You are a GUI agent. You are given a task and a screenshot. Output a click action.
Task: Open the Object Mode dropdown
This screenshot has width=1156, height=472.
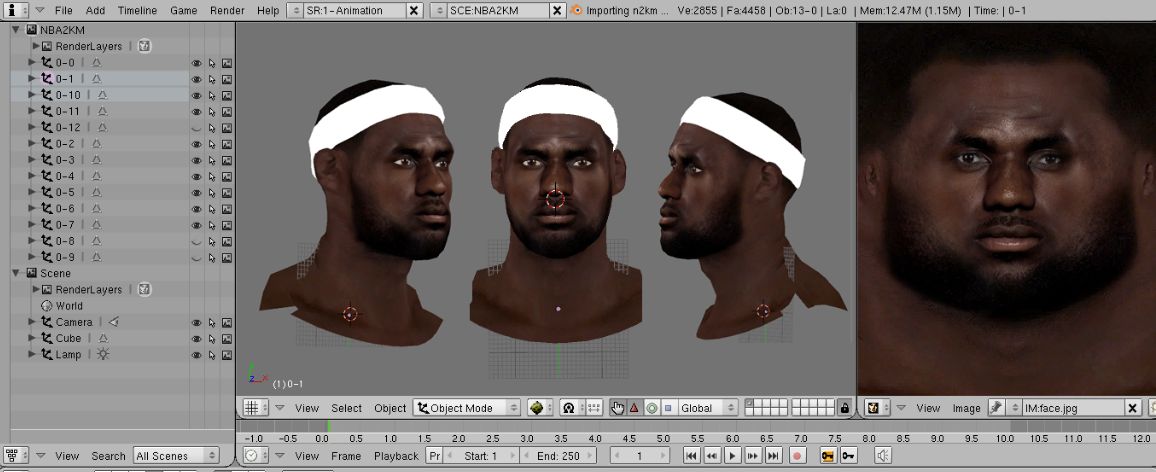click(x=468, y=408)
